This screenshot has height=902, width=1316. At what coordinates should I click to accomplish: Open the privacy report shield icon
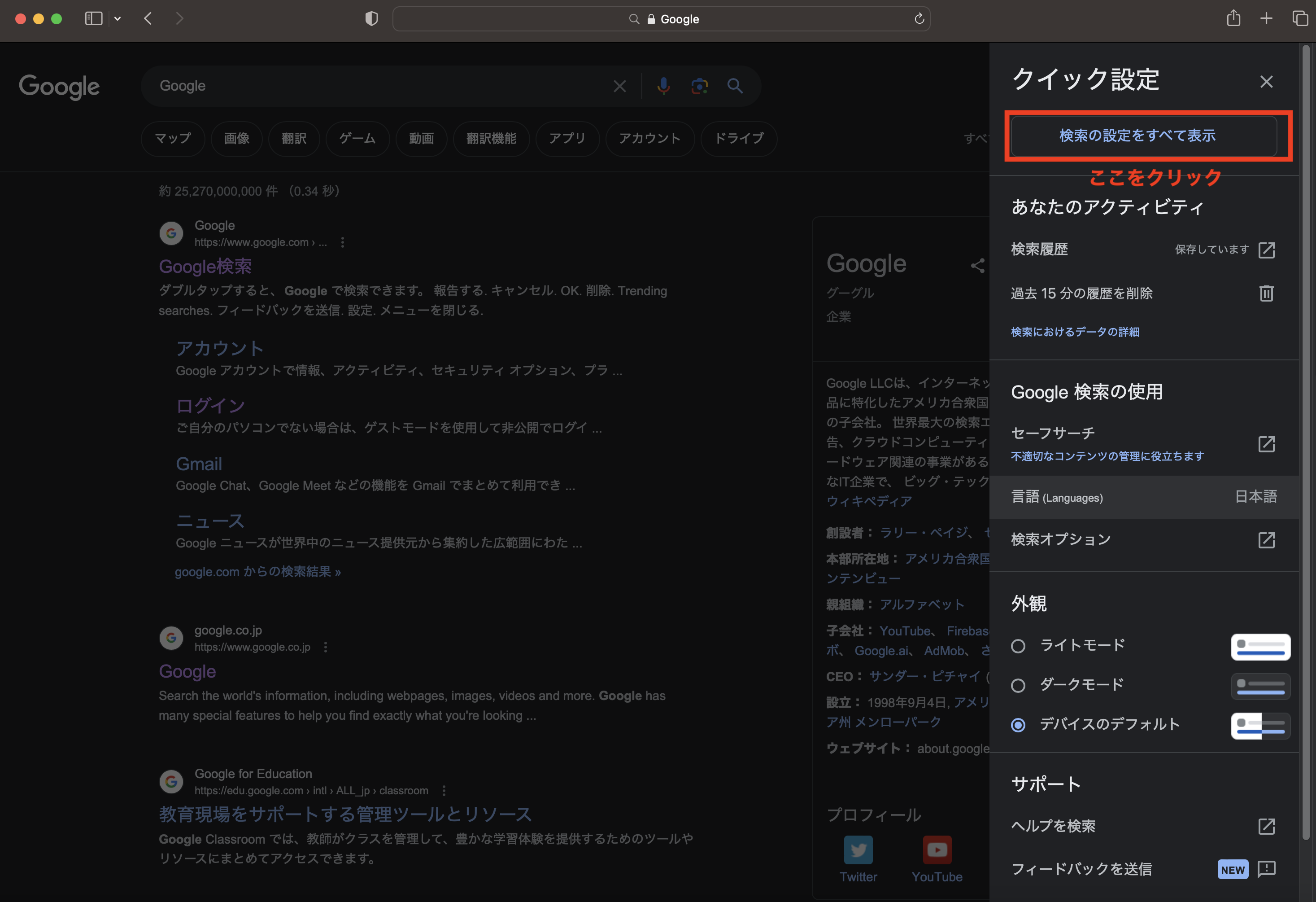click(x=371, y=19)
